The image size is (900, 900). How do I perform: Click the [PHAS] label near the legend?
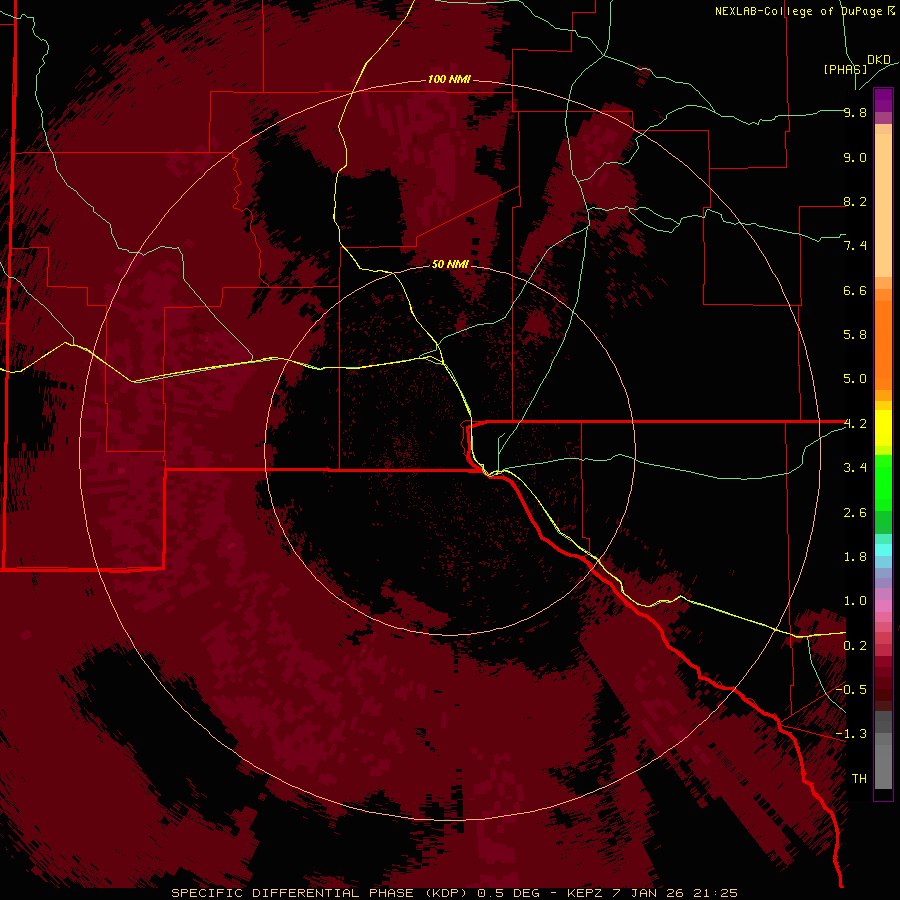pos(845,69)
